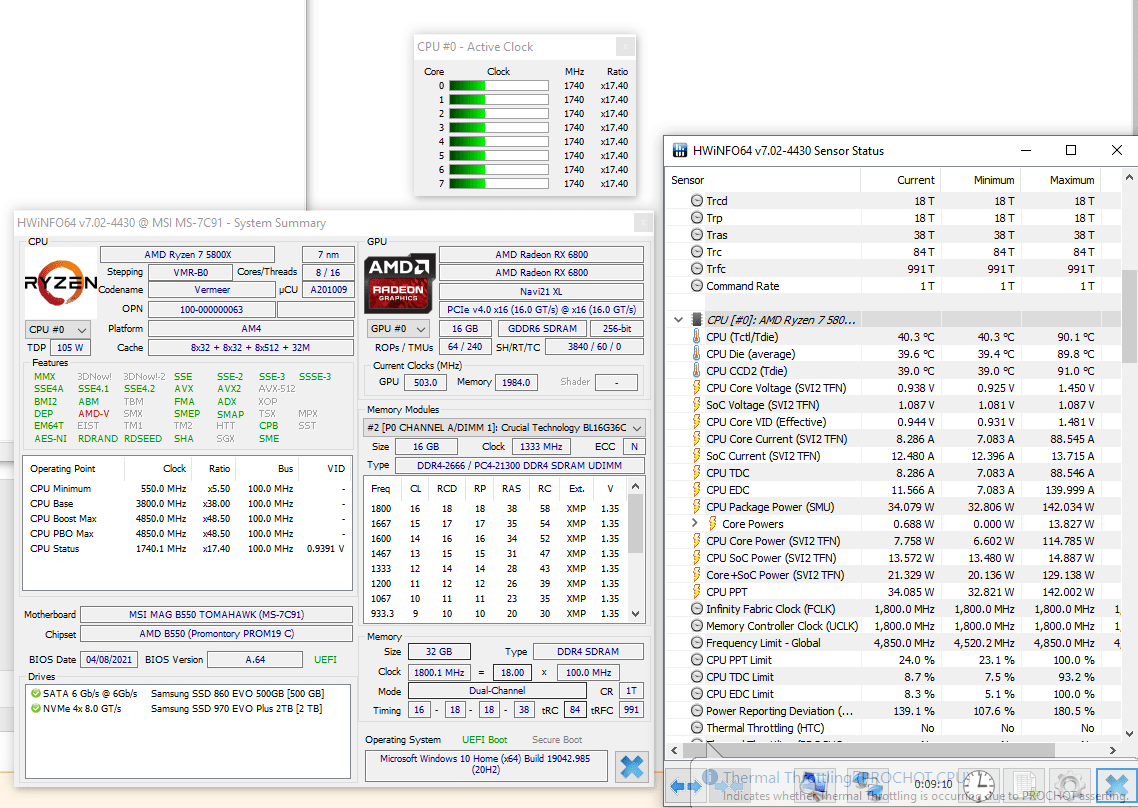
Task: Click the clock icon beside Trcd row
Action: (697, 200)
